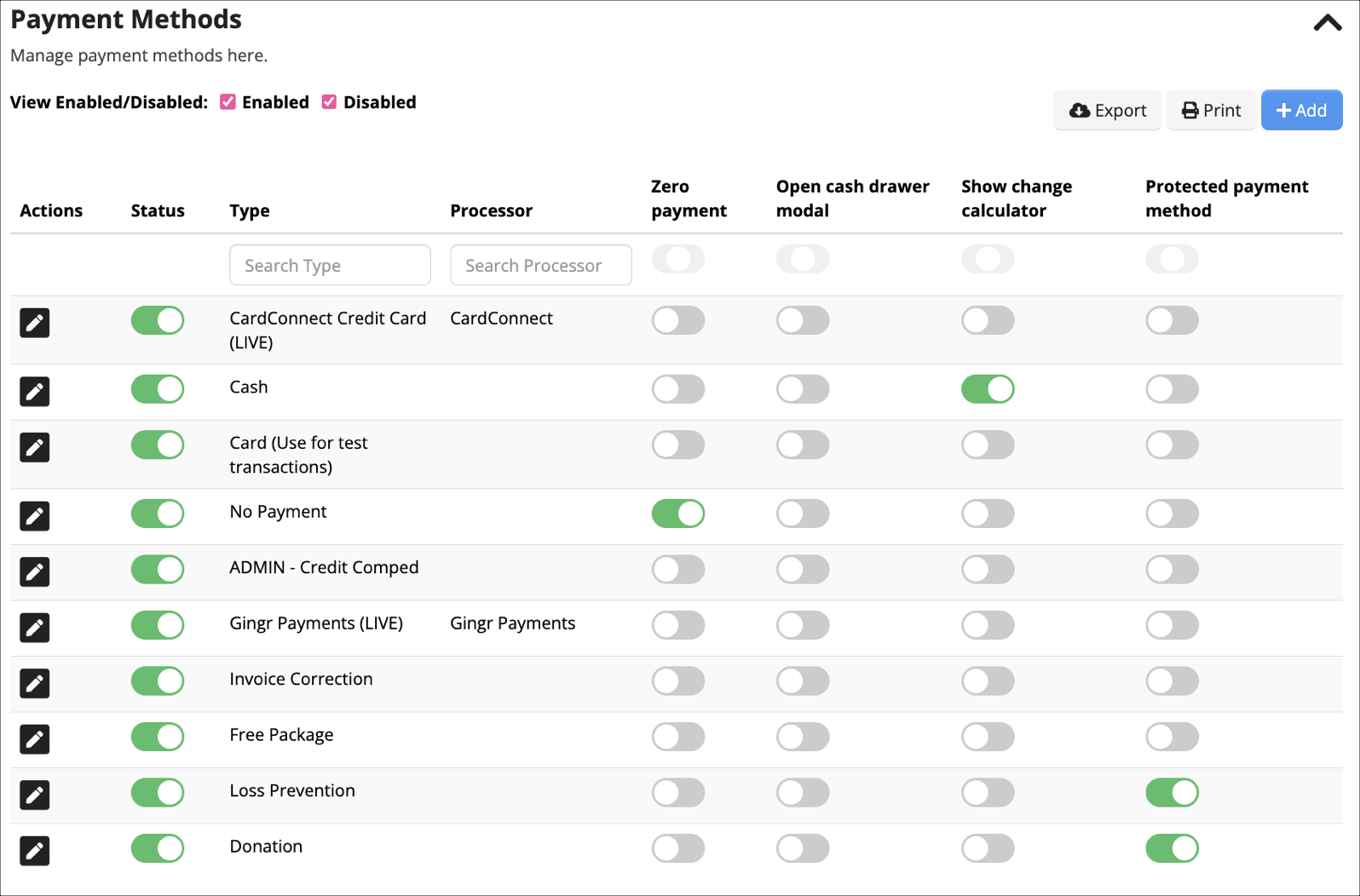Edit the Donation payment method
This screenshot has height=896, width=1360.
pyautogui.click(x=35, y=851)
